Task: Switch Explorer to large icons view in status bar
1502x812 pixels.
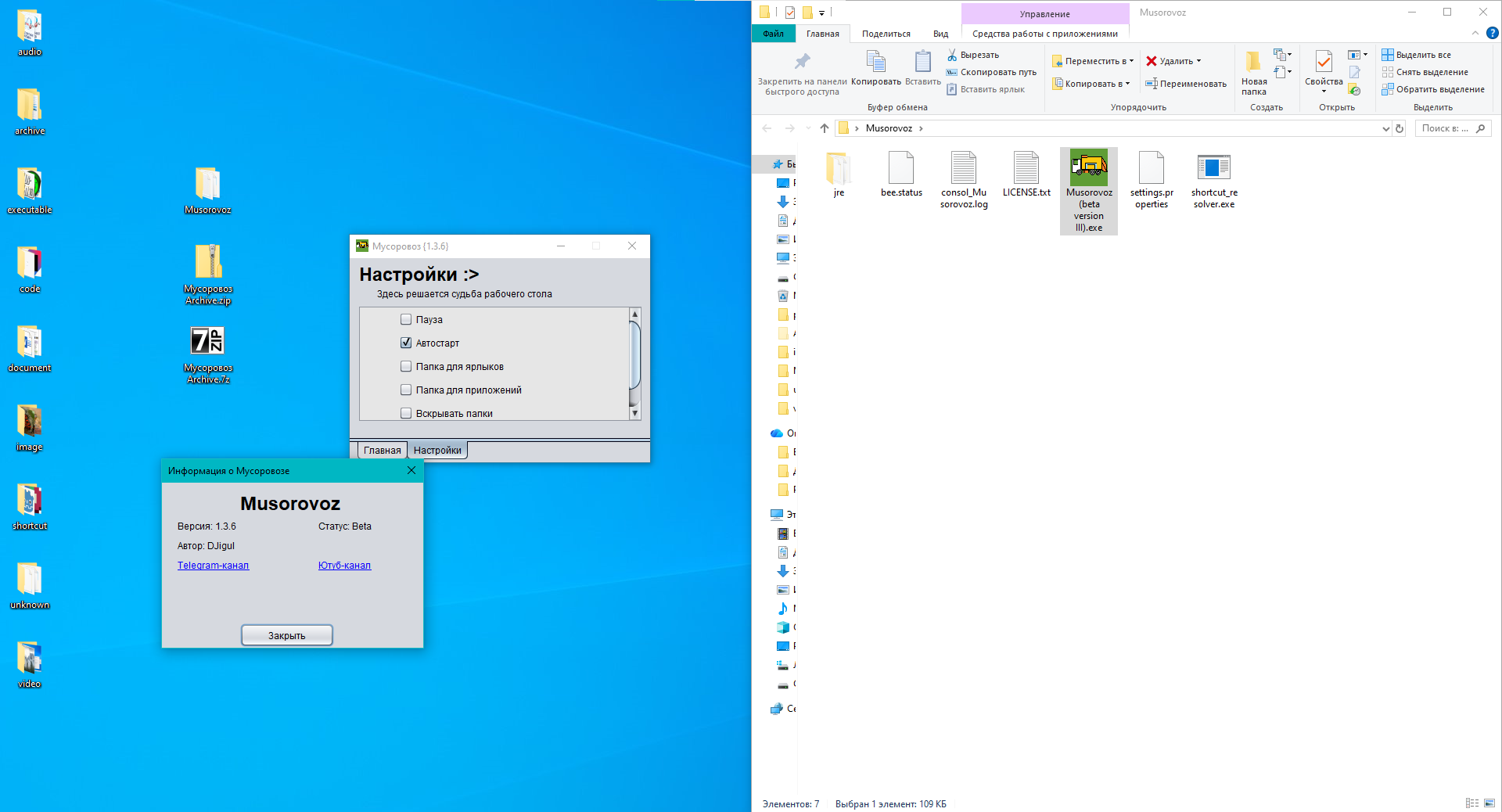Action: pyautogui.click(x=1489, y=803)
